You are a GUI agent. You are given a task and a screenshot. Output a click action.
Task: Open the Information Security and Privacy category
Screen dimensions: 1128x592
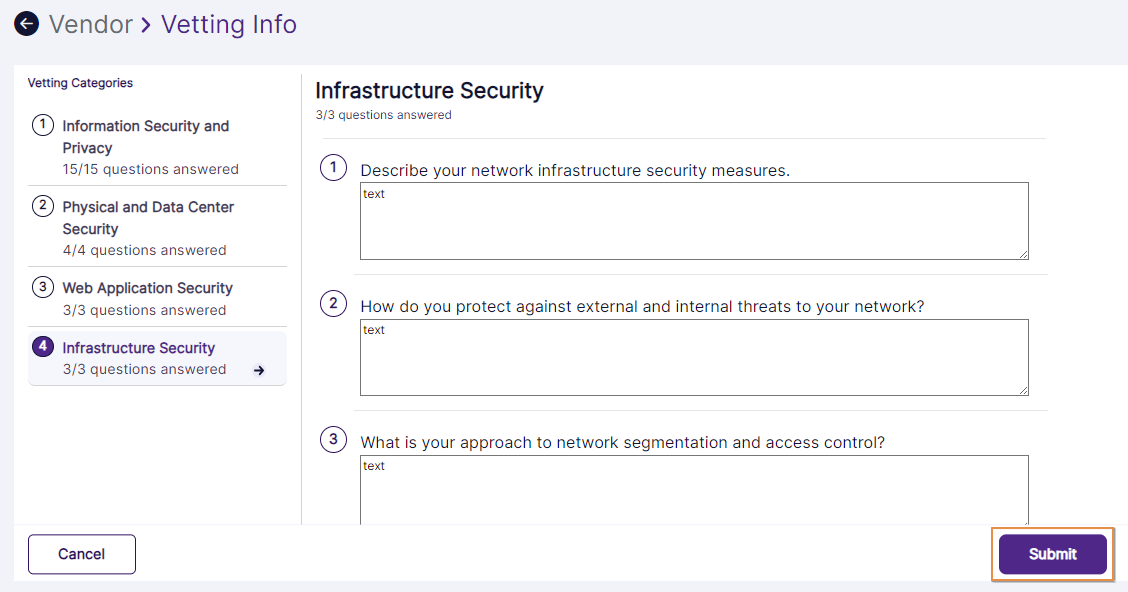coord(145,137)
